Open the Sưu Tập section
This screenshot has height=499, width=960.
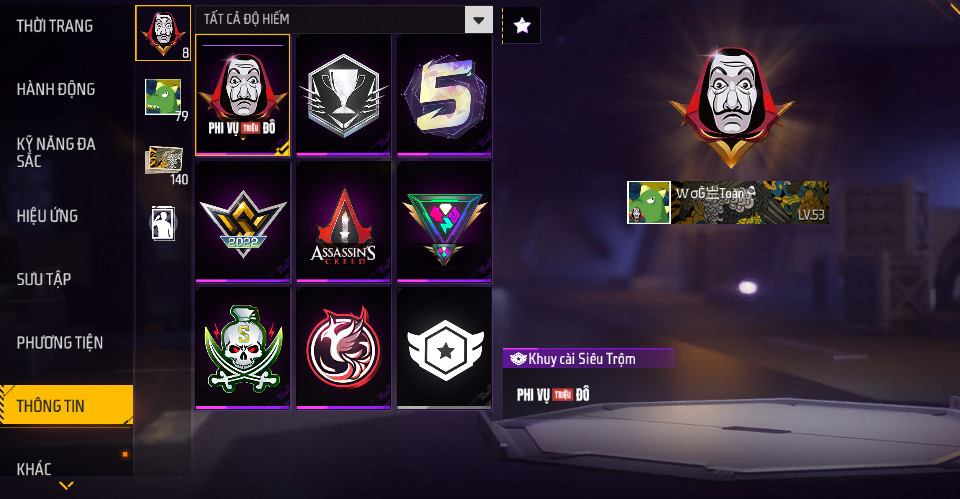[x=43, y=279]
